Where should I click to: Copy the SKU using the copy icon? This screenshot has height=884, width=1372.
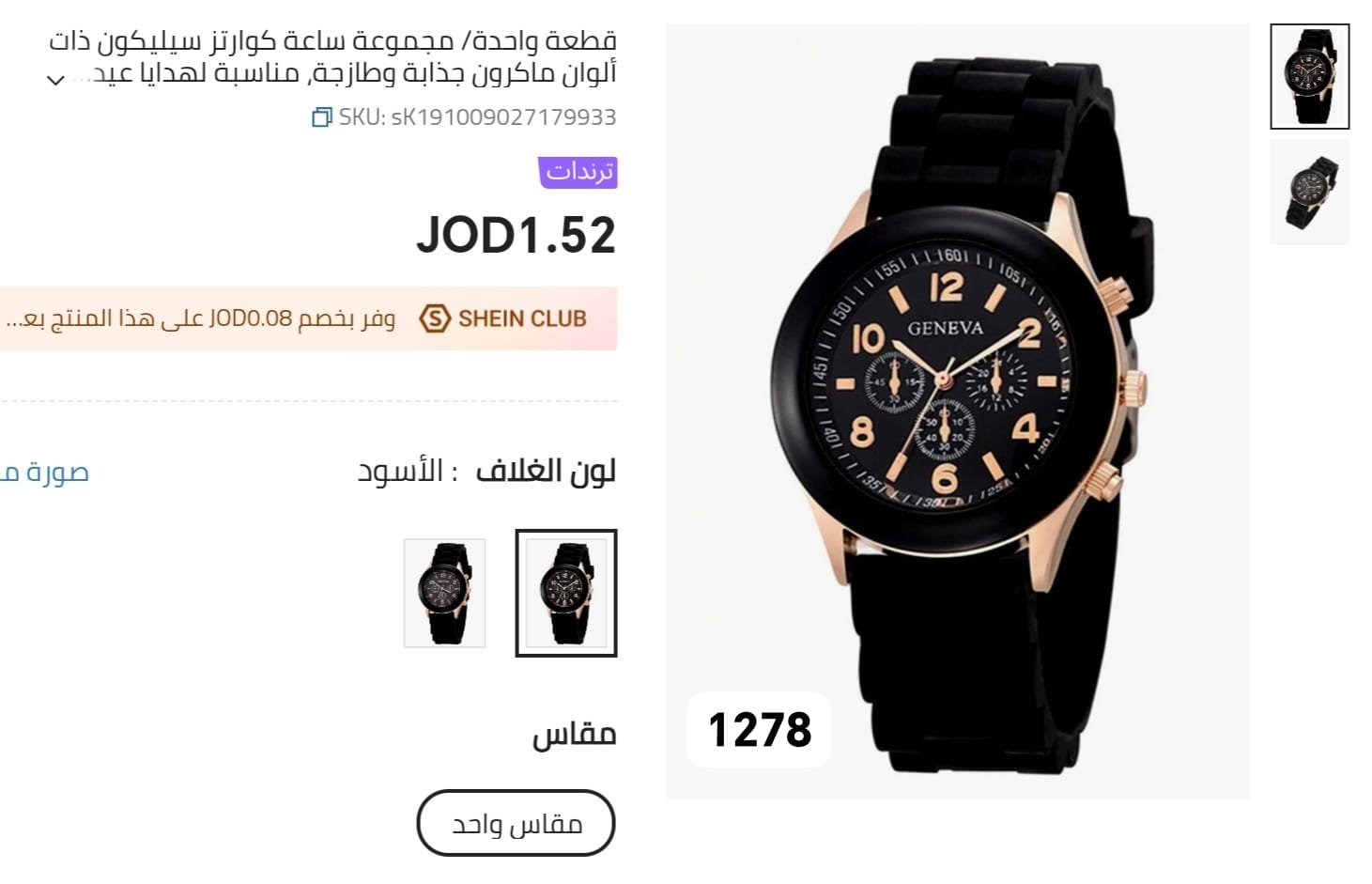tap(322, 117)
